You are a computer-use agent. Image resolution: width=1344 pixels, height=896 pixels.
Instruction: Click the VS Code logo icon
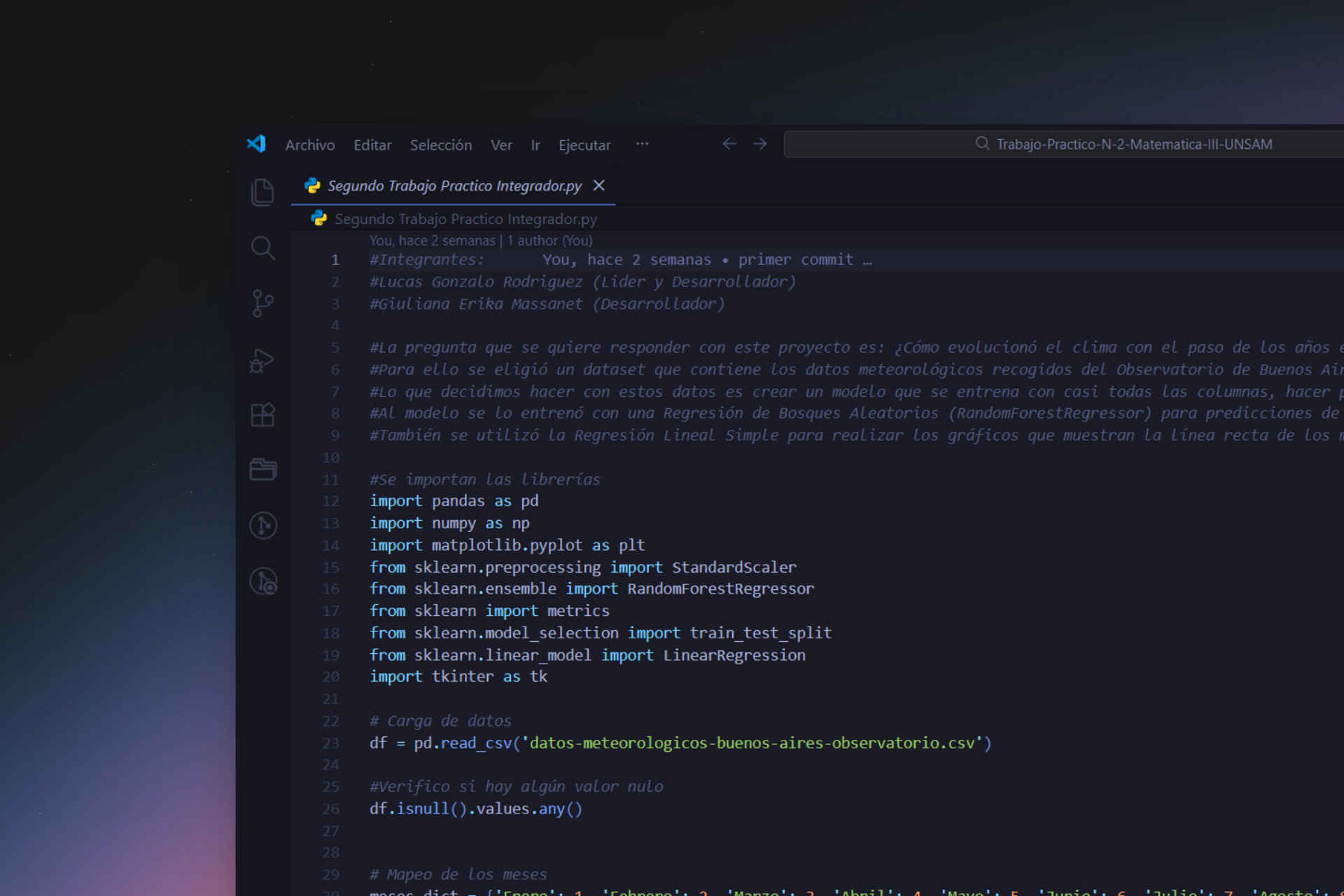[256, 144]
